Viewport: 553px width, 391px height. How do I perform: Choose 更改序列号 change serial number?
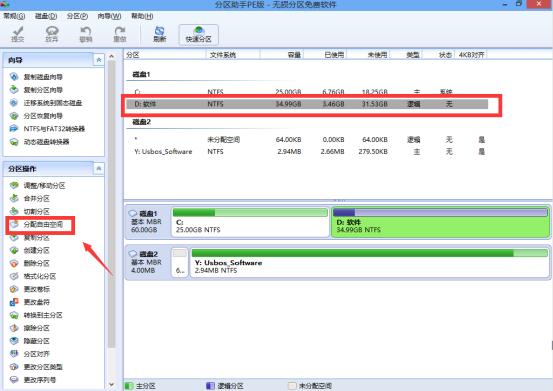point(33,380)
